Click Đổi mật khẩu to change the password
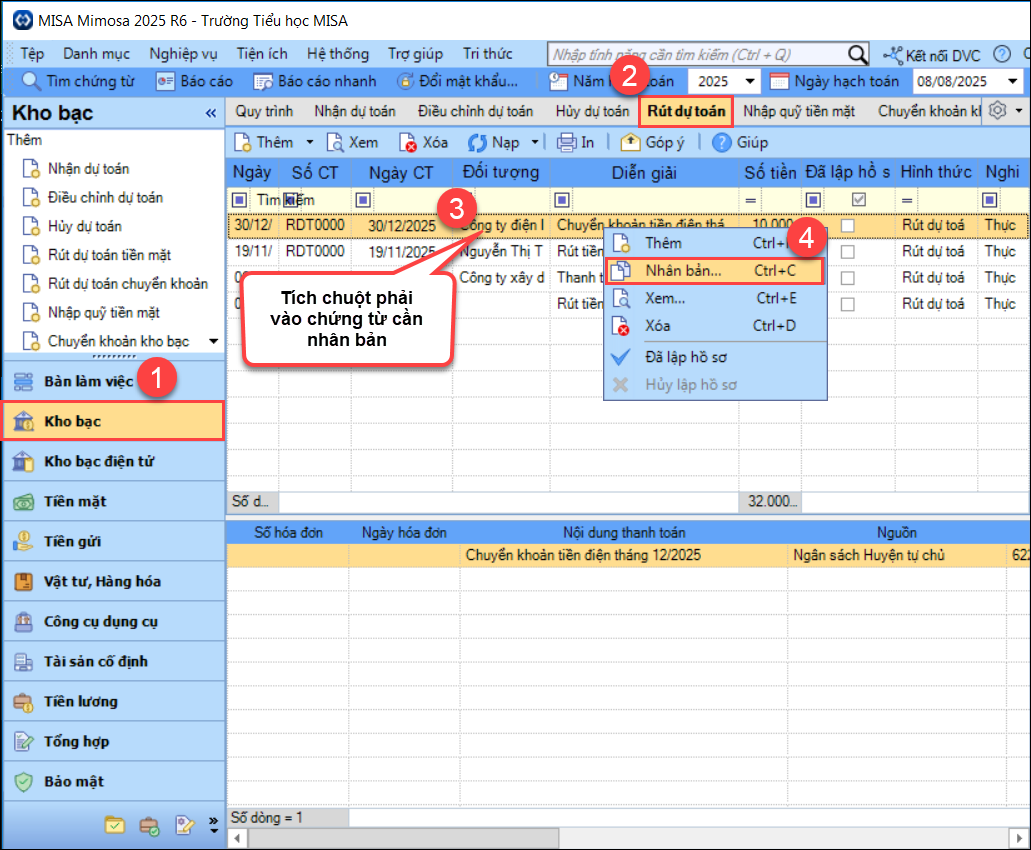The image size is (1031, 850). [458, 81]
